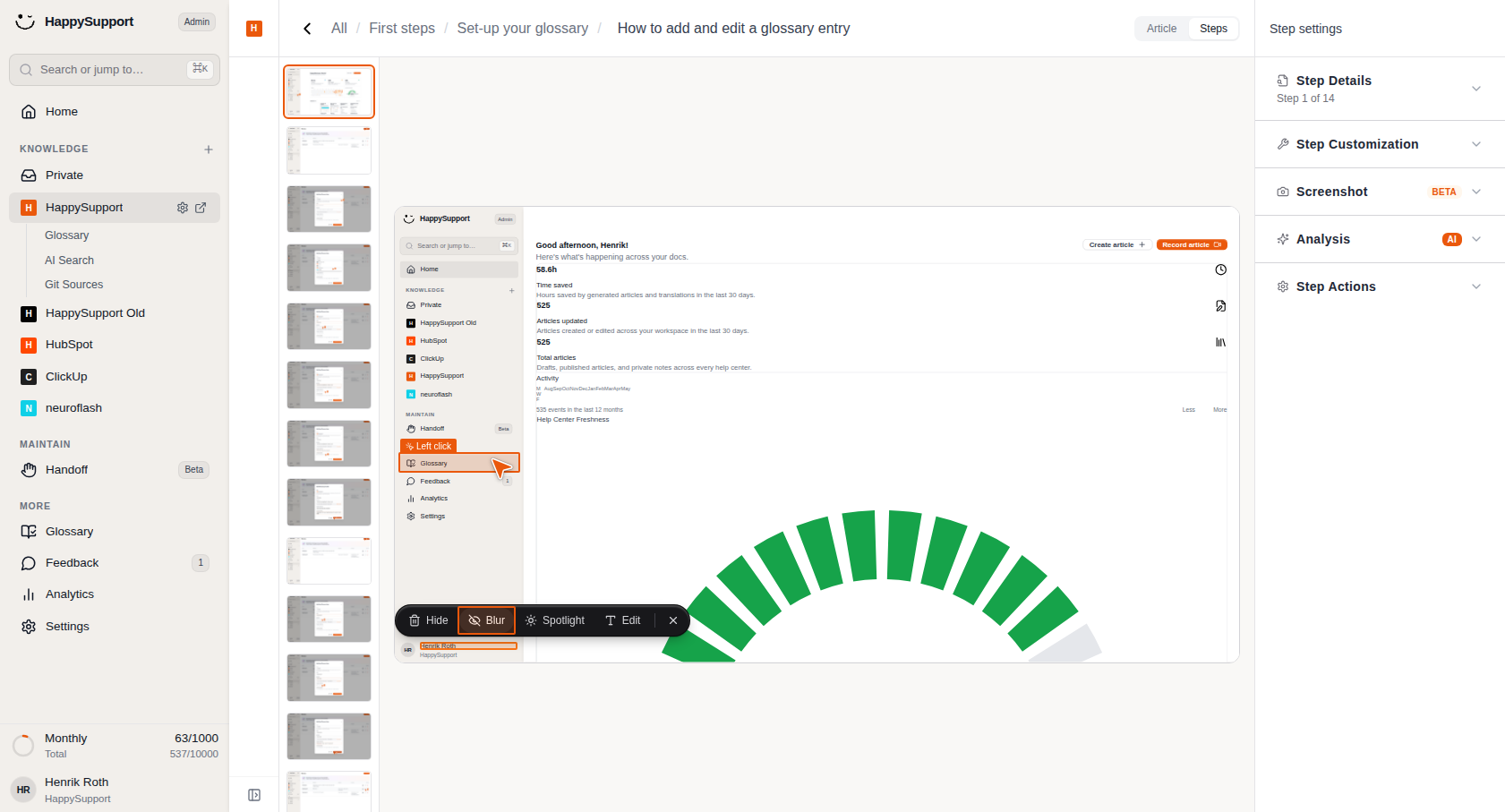
Task: Select the second step thumbnail
Action: click(x=329, y=150)
